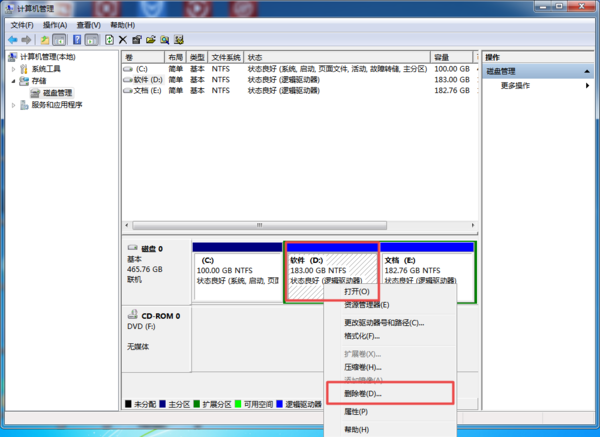Sort by the 文件系统 column header
The width and height of the screenshot is (600, 437).
(x=226, y=57)
